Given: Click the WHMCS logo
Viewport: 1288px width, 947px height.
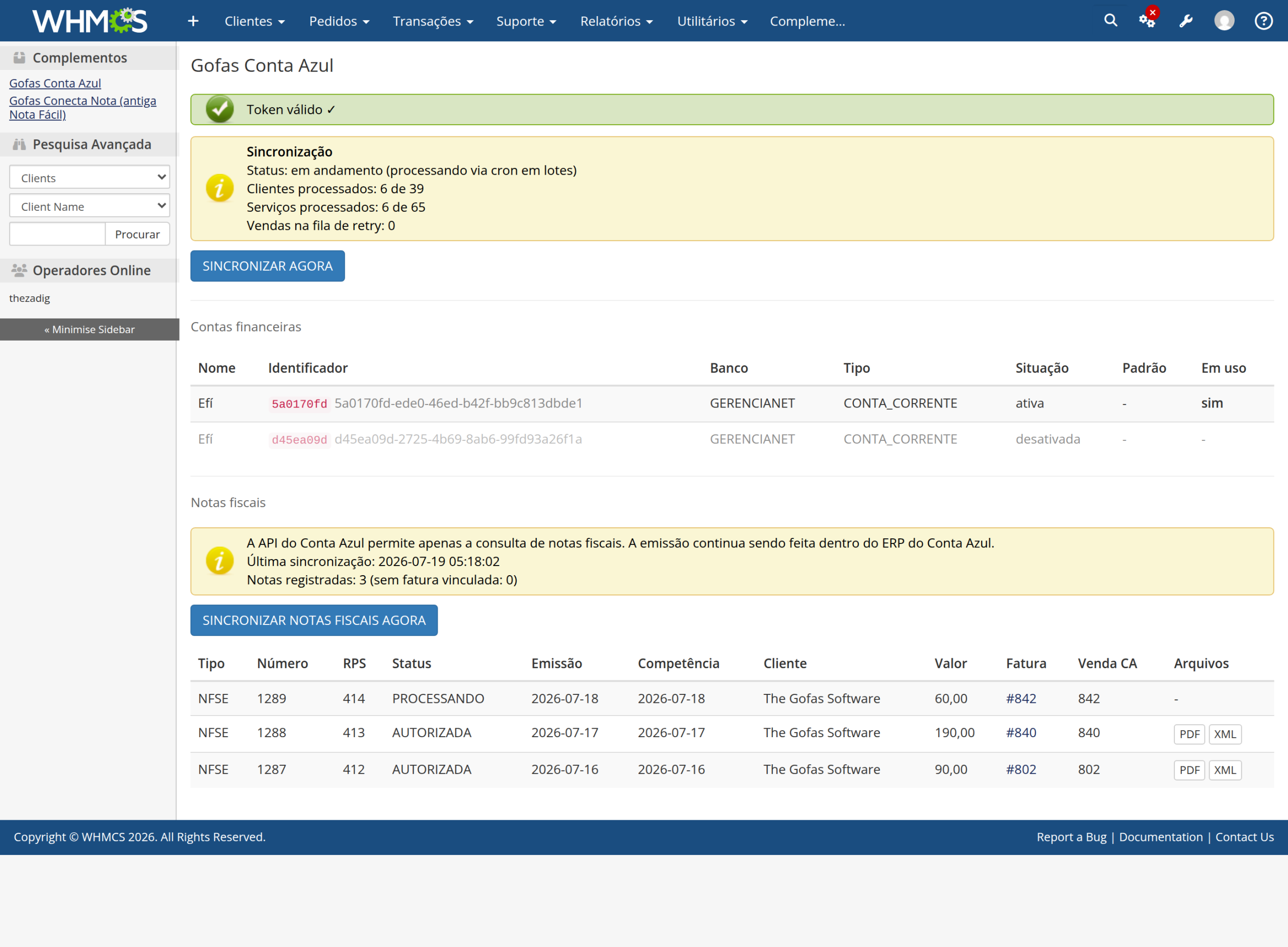Looking at the screenshot, I should (90, 21).
